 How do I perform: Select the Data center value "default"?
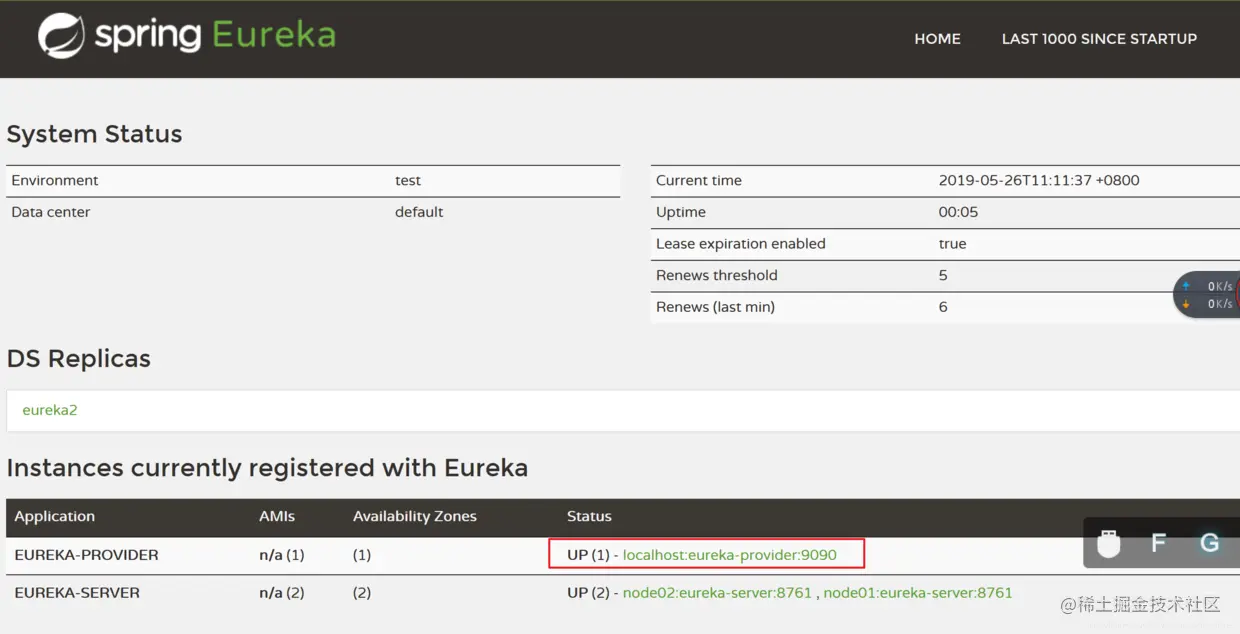coord(419,212)
